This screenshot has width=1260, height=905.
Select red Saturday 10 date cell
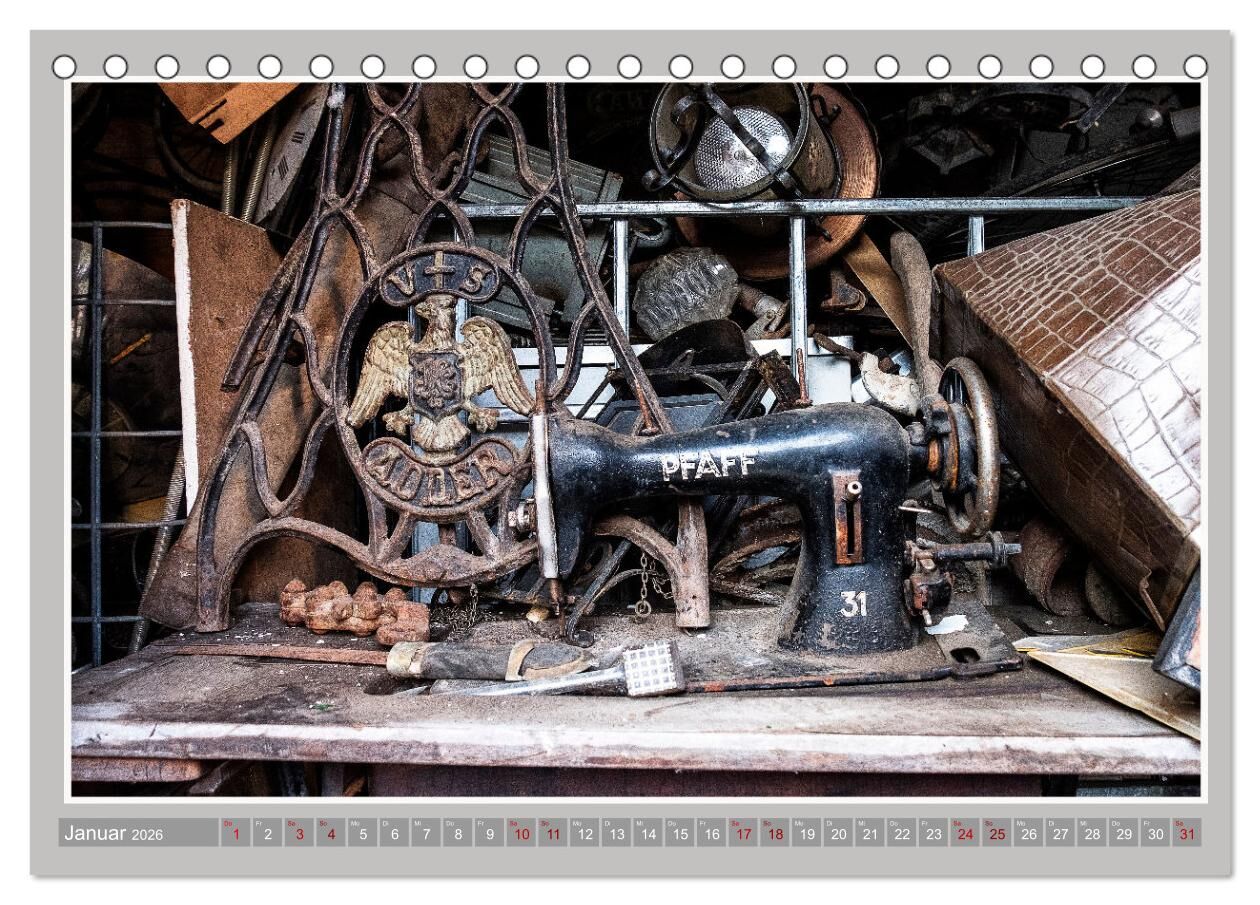point(520,833)
